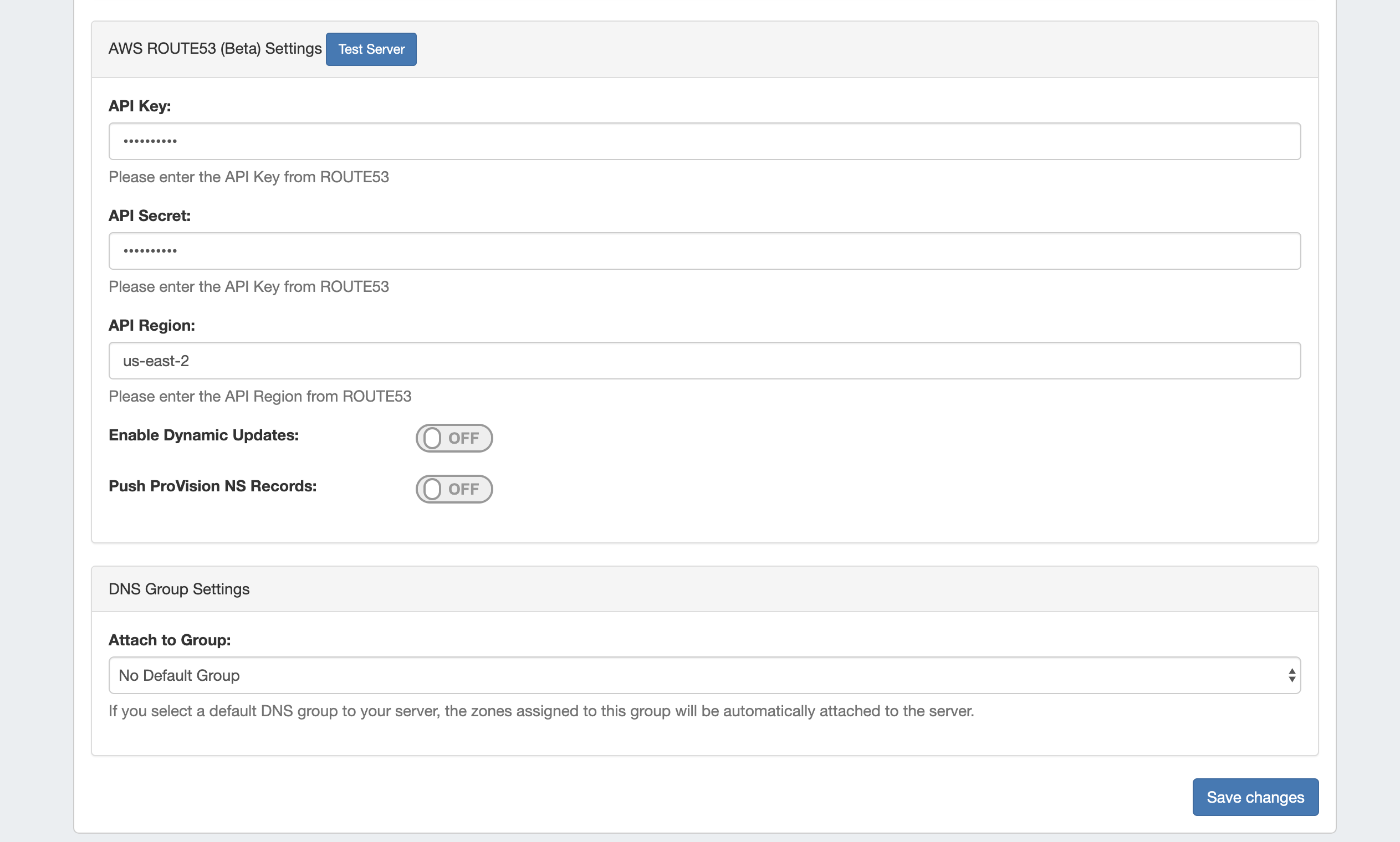Click the Push ProVision NS Records label

[212, 486]
